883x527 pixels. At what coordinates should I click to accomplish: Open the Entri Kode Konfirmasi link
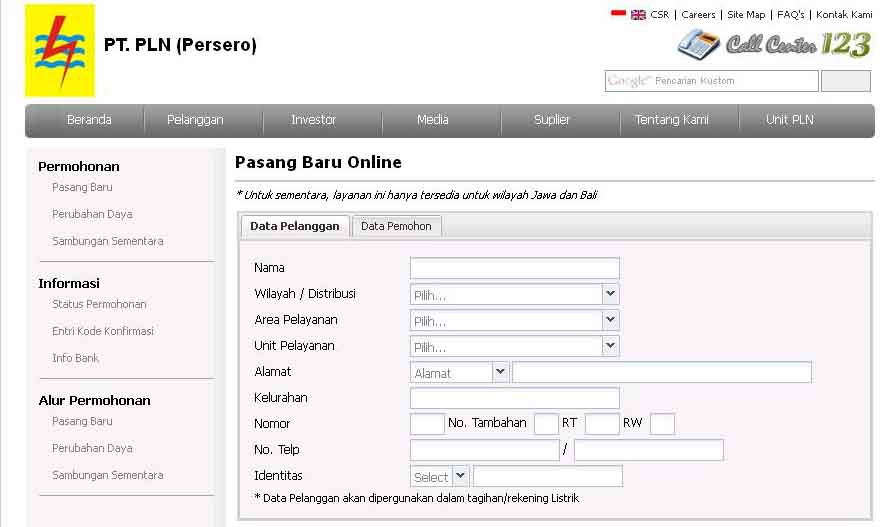click(x=103, y=332)
